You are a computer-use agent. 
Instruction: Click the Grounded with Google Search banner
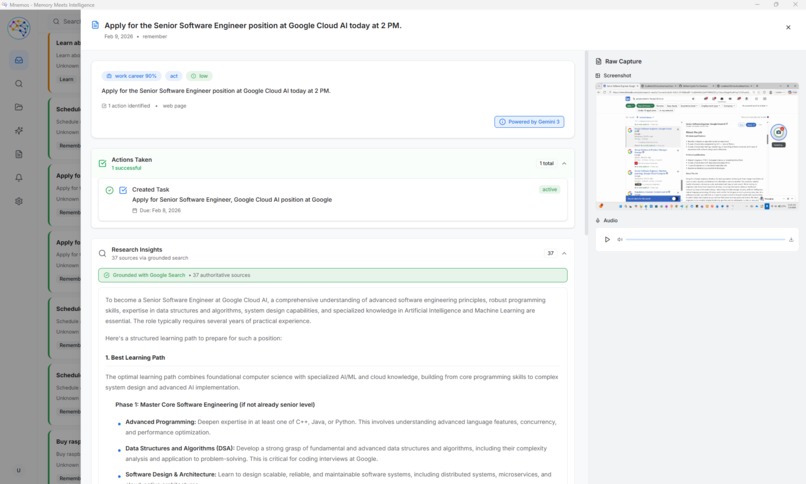(333, 275)
